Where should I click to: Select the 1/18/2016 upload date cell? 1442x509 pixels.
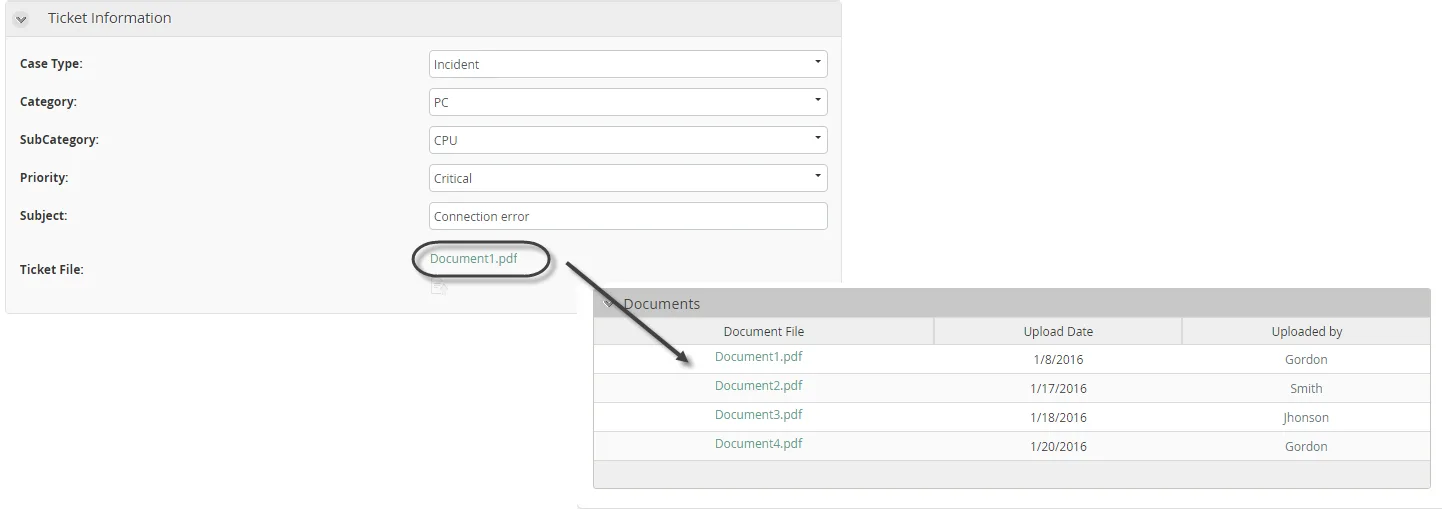point(1058,418)
